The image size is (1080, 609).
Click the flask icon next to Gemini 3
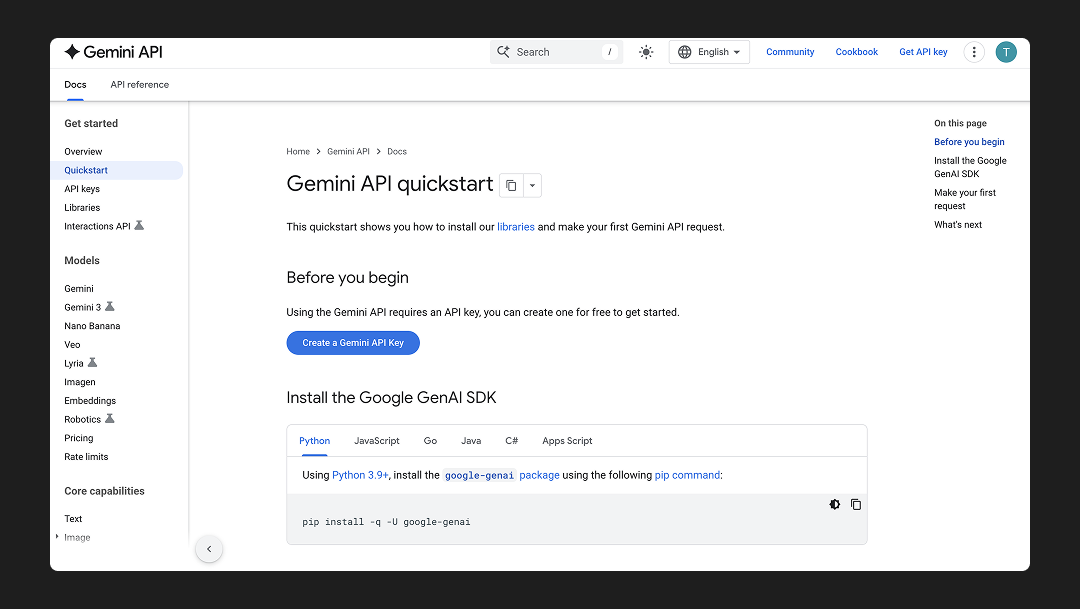coord(110,307)
